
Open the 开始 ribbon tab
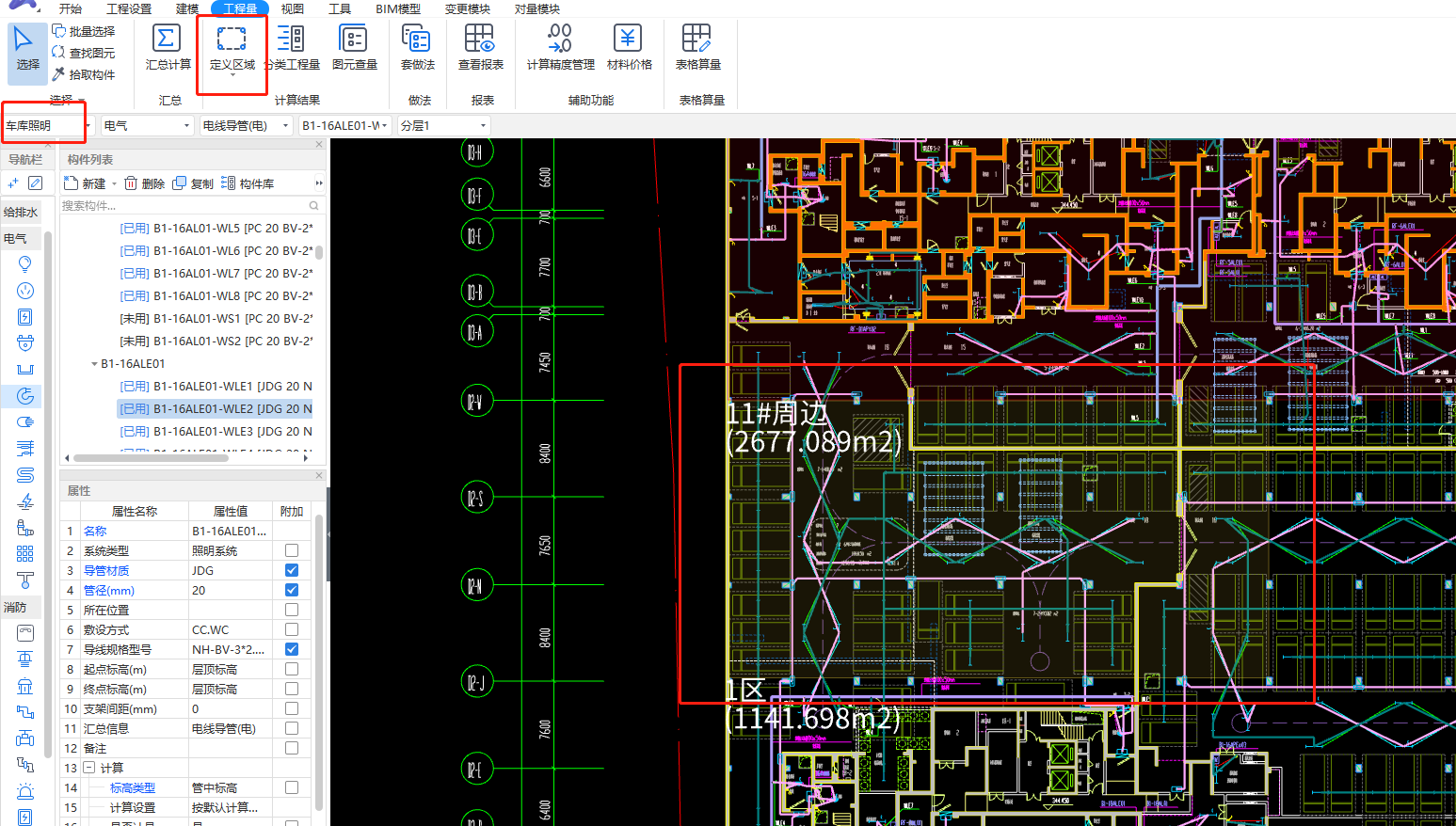tap(71, 8)
